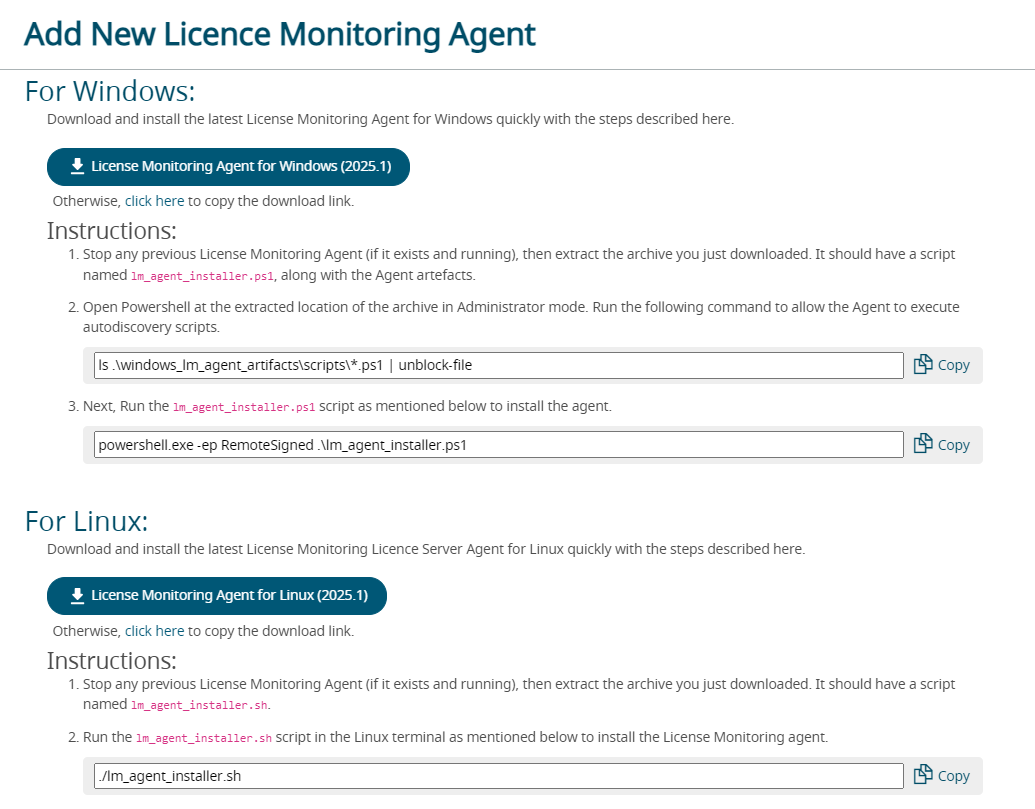Download License Monitoring Agent for Linux (2025.1)
This screenshot has width=1035, height=809.
(217, 596)
